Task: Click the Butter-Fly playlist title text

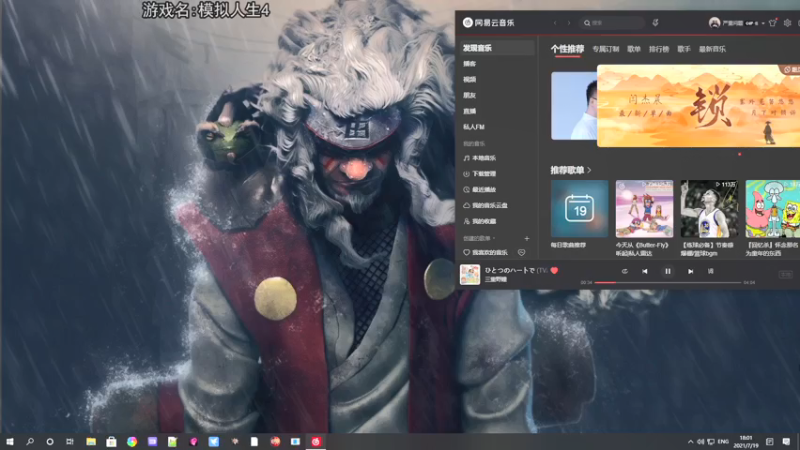Action: [642, 249]
